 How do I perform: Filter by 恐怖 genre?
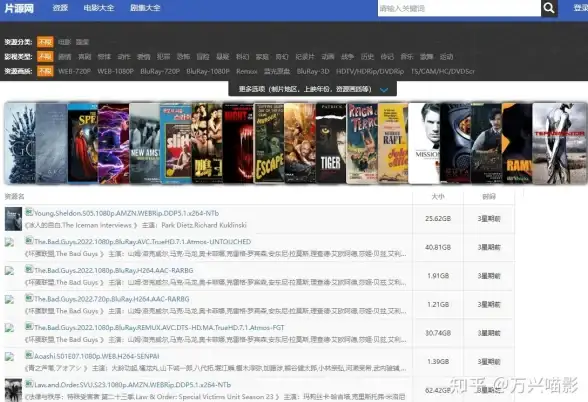[x=183, y=57]
